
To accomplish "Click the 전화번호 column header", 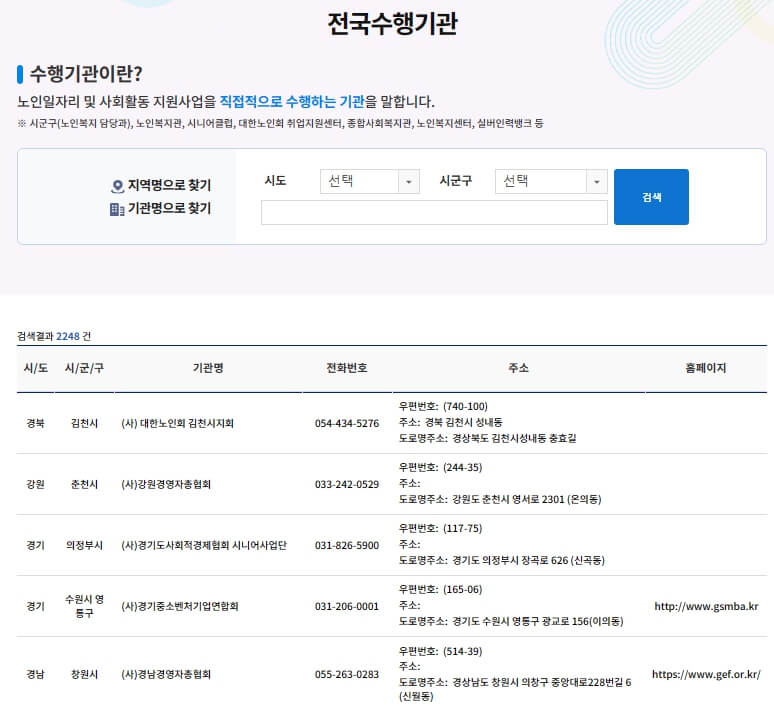I will (x=347, y=368).
